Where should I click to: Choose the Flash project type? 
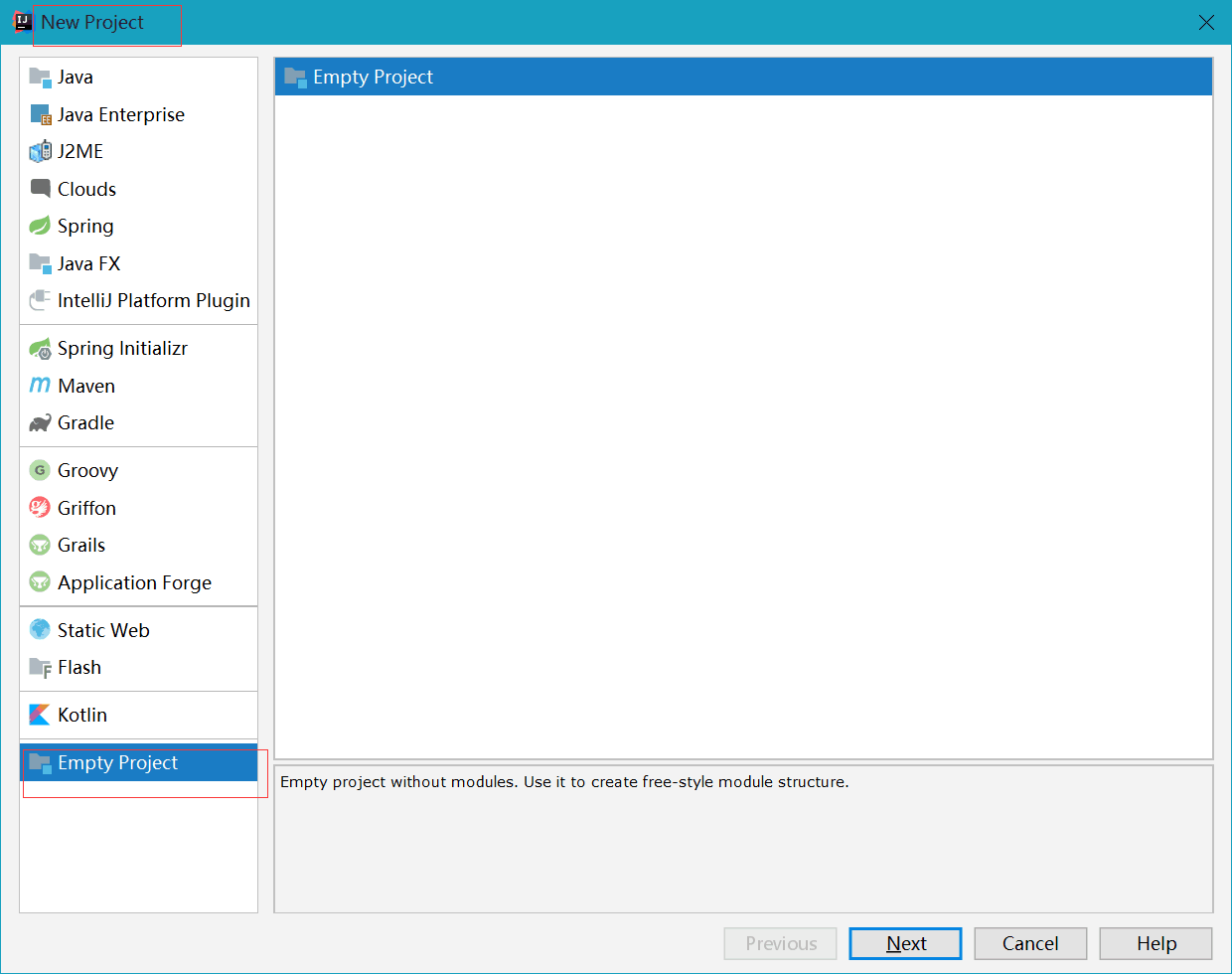pos(78,668)
